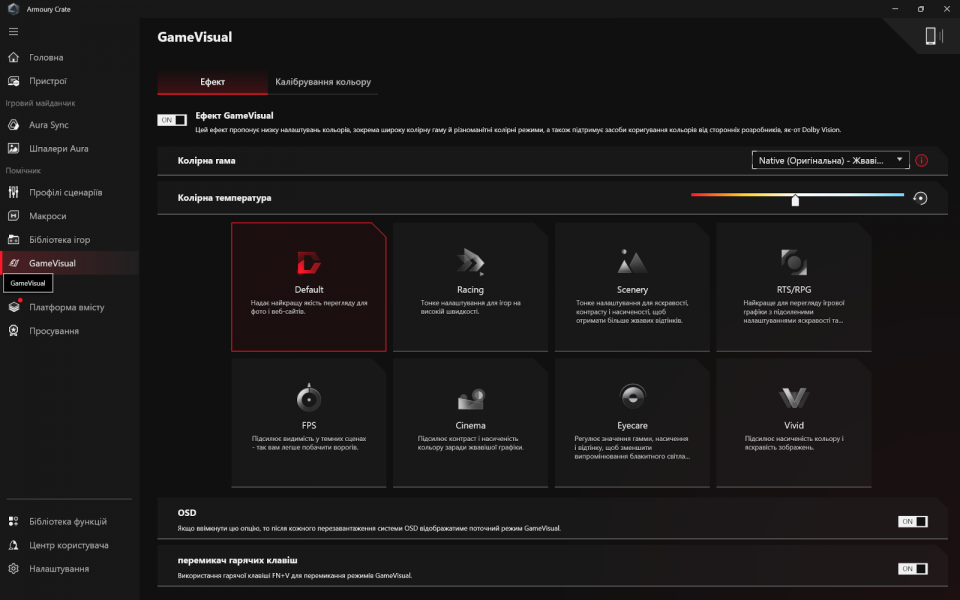Click the Бібліотека ігор icon
Screen dimensions: 960x600
click(x=13, y=240)
